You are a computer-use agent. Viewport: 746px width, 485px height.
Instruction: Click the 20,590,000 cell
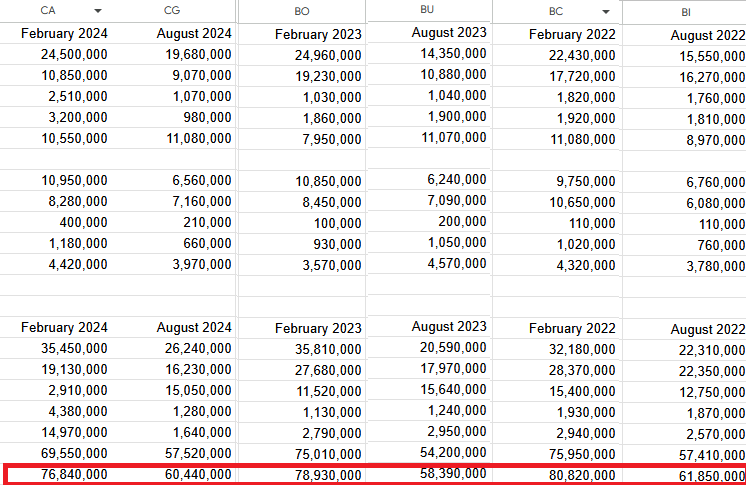453,347
